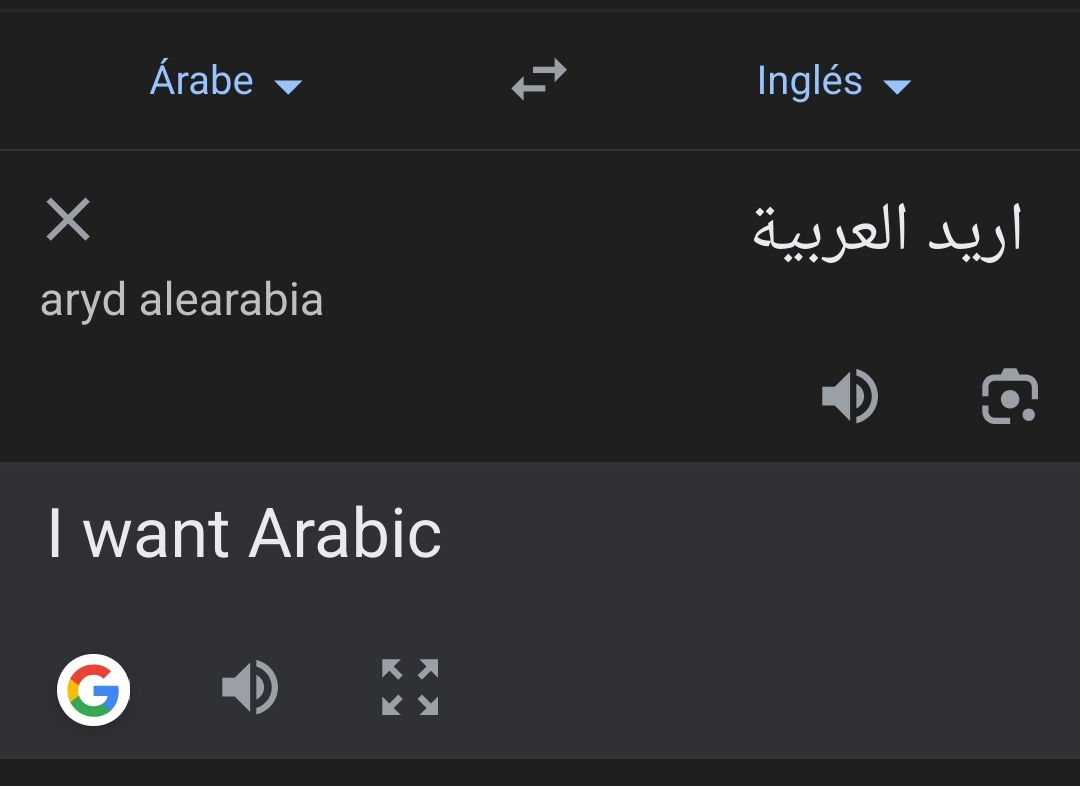Tap the word "aryd" in the transliteration

(84, 300)
